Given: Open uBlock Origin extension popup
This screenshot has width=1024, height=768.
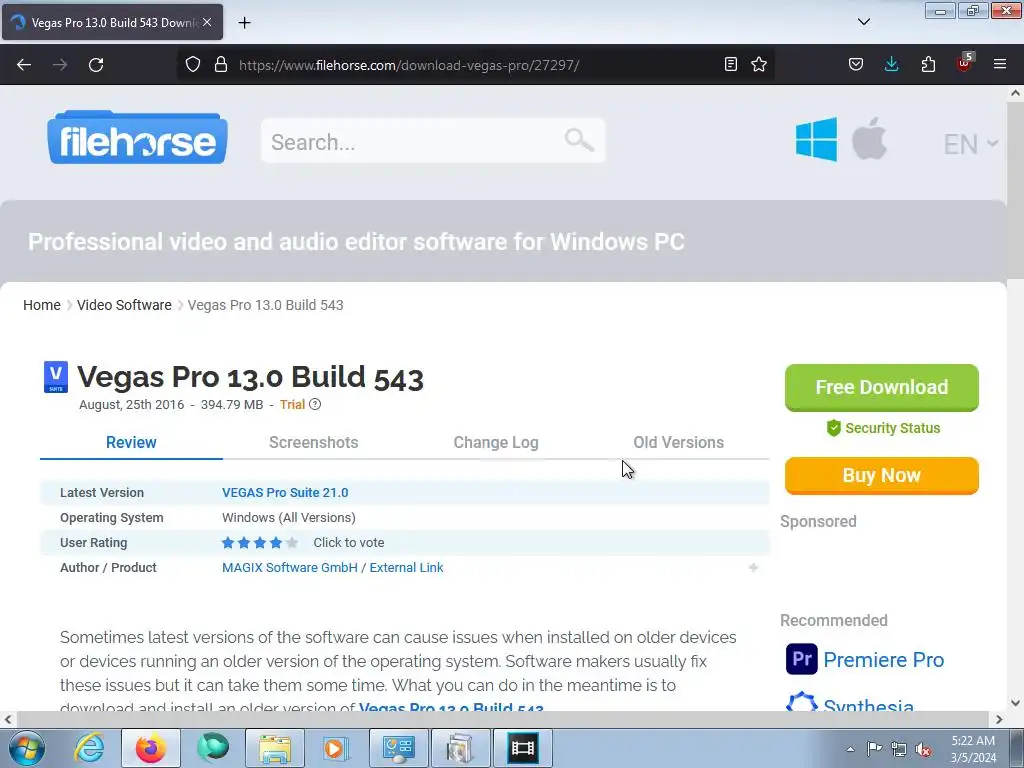Looking at the screenshot, I should [x=965, y=63].
